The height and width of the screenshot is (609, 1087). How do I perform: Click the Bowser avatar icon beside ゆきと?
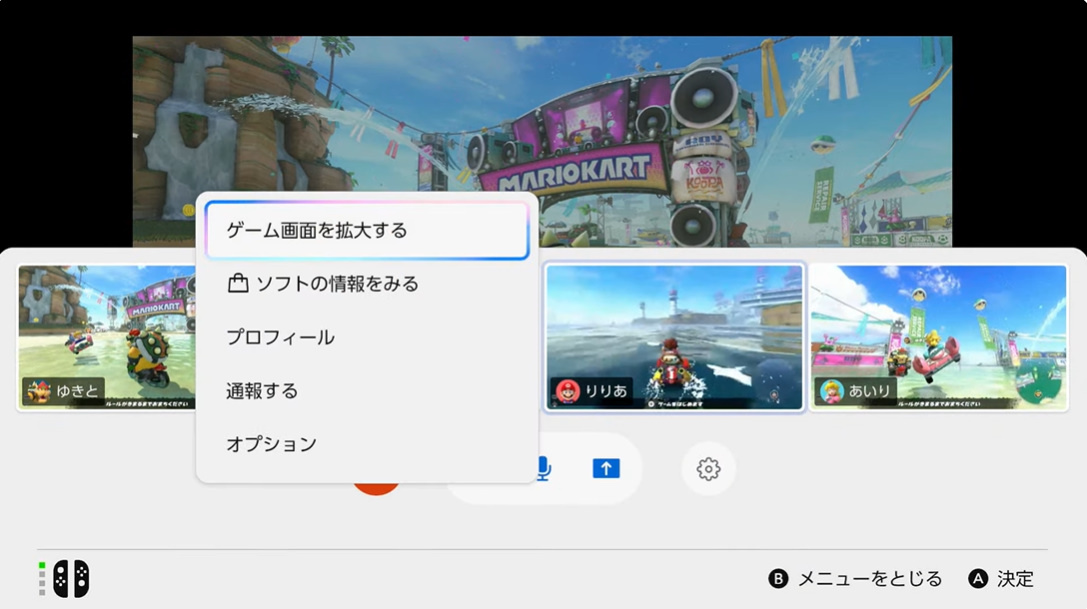tap(38, 391)
